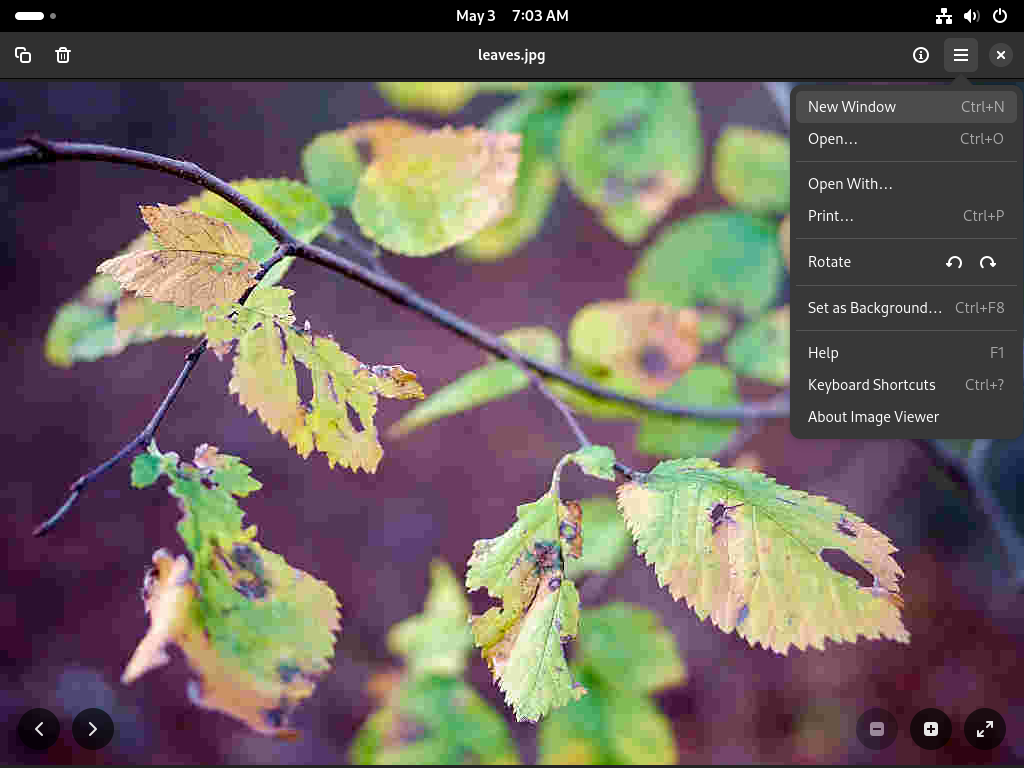Screen dimensions: 1024x768
Task: Toggle fullscreen view
Action: pos(985,729)
